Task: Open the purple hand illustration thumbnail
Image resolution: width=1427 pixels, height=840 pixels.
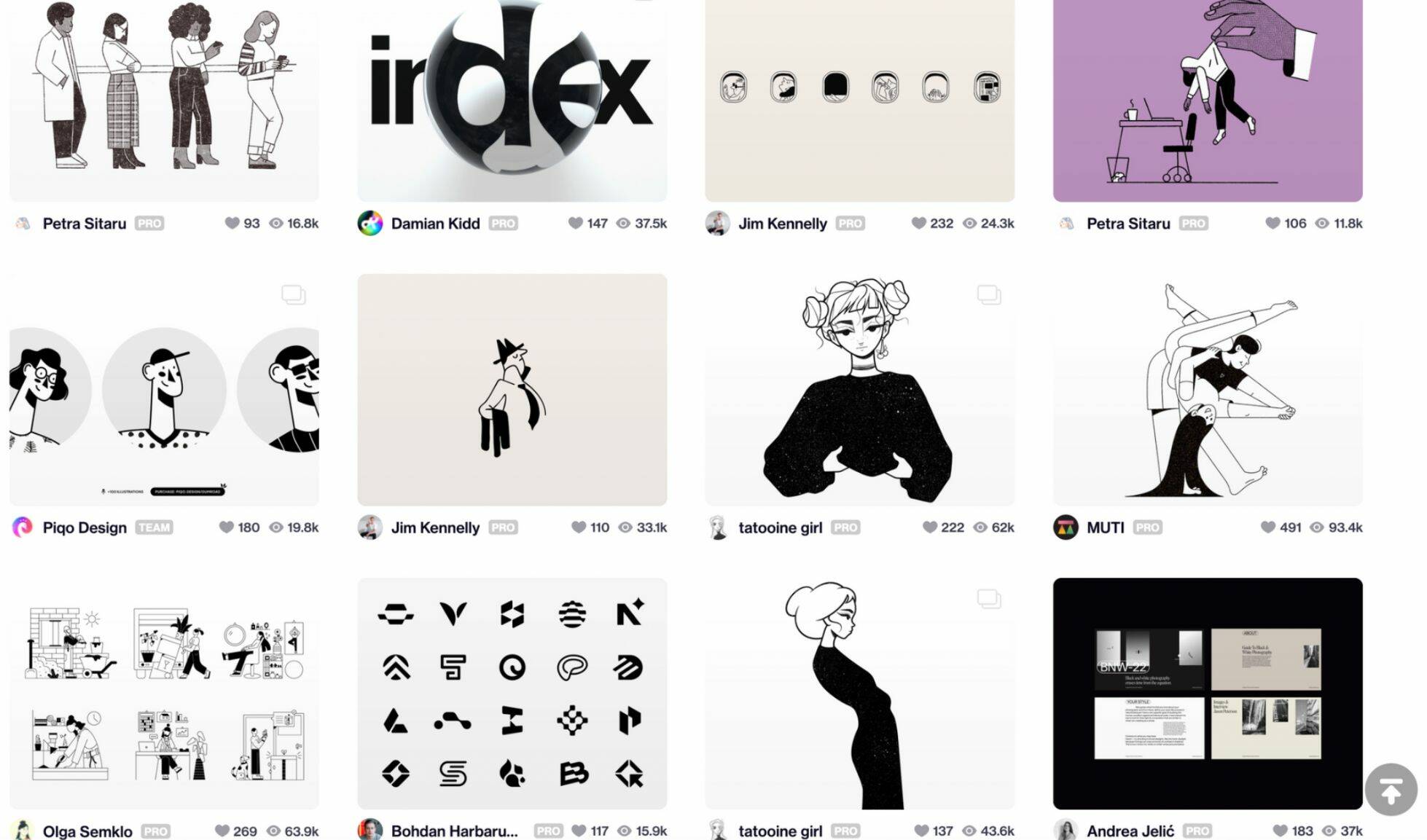Action: (1208, 101)
